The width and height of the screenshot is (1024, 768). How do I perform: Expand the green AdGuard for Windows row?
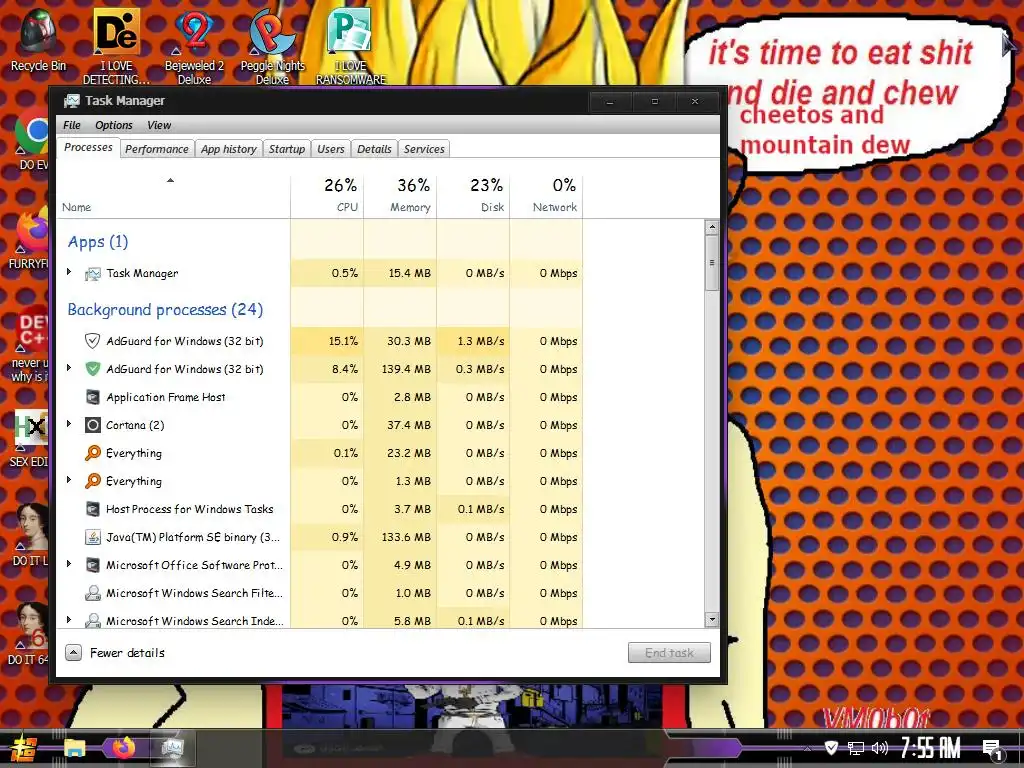pyautogui.click(x=69, y=368)
